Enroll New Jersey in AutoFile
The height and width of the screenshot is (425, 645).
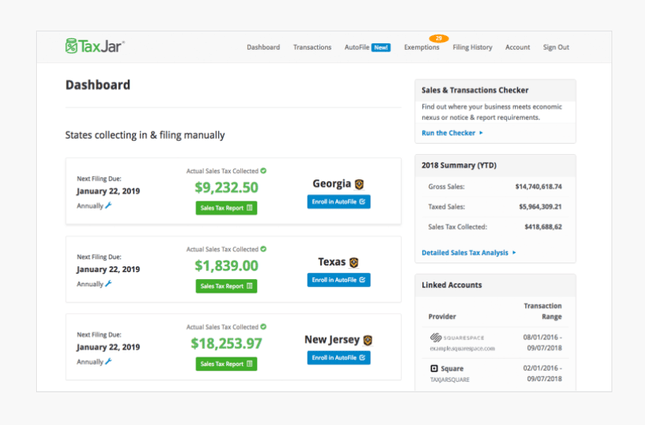coord(339,358)
